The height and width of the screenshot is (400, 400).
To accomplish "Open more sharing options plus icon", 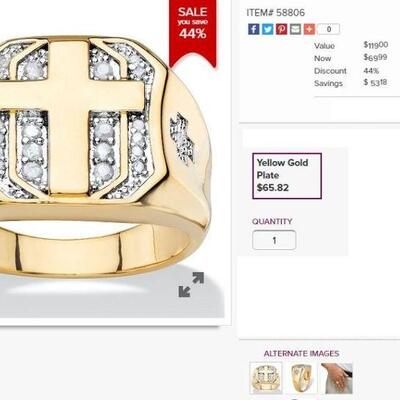I will coord(309,29).
